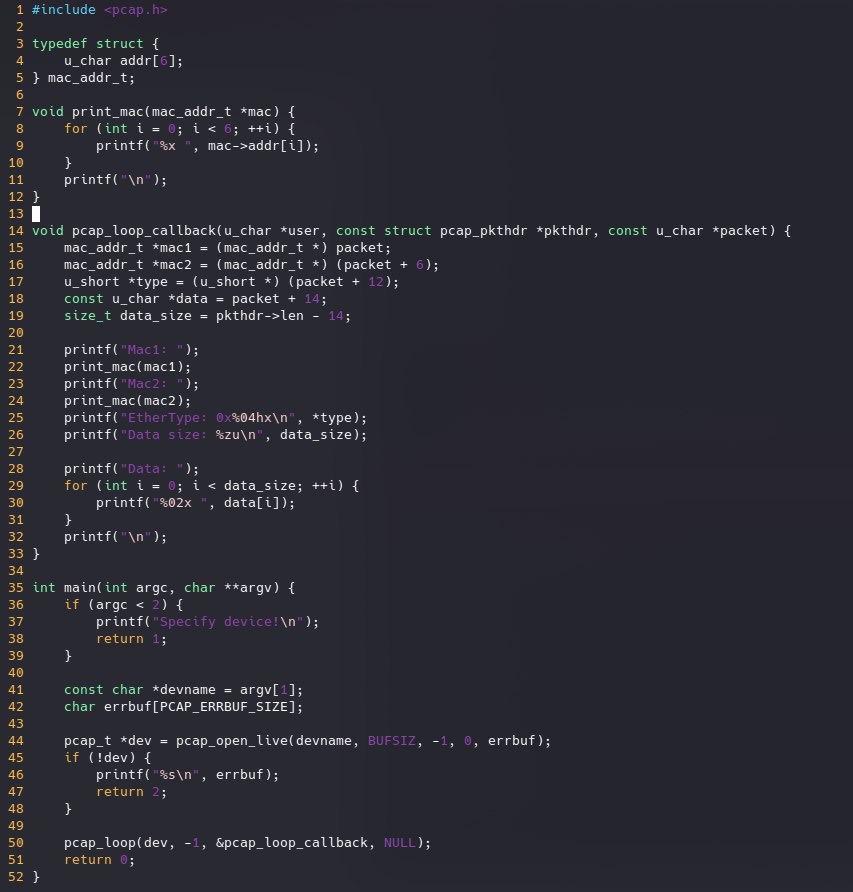853x892 pixels.
Task: Click 'pkthdr->len' on line 19
Action: tap(259, 316)
